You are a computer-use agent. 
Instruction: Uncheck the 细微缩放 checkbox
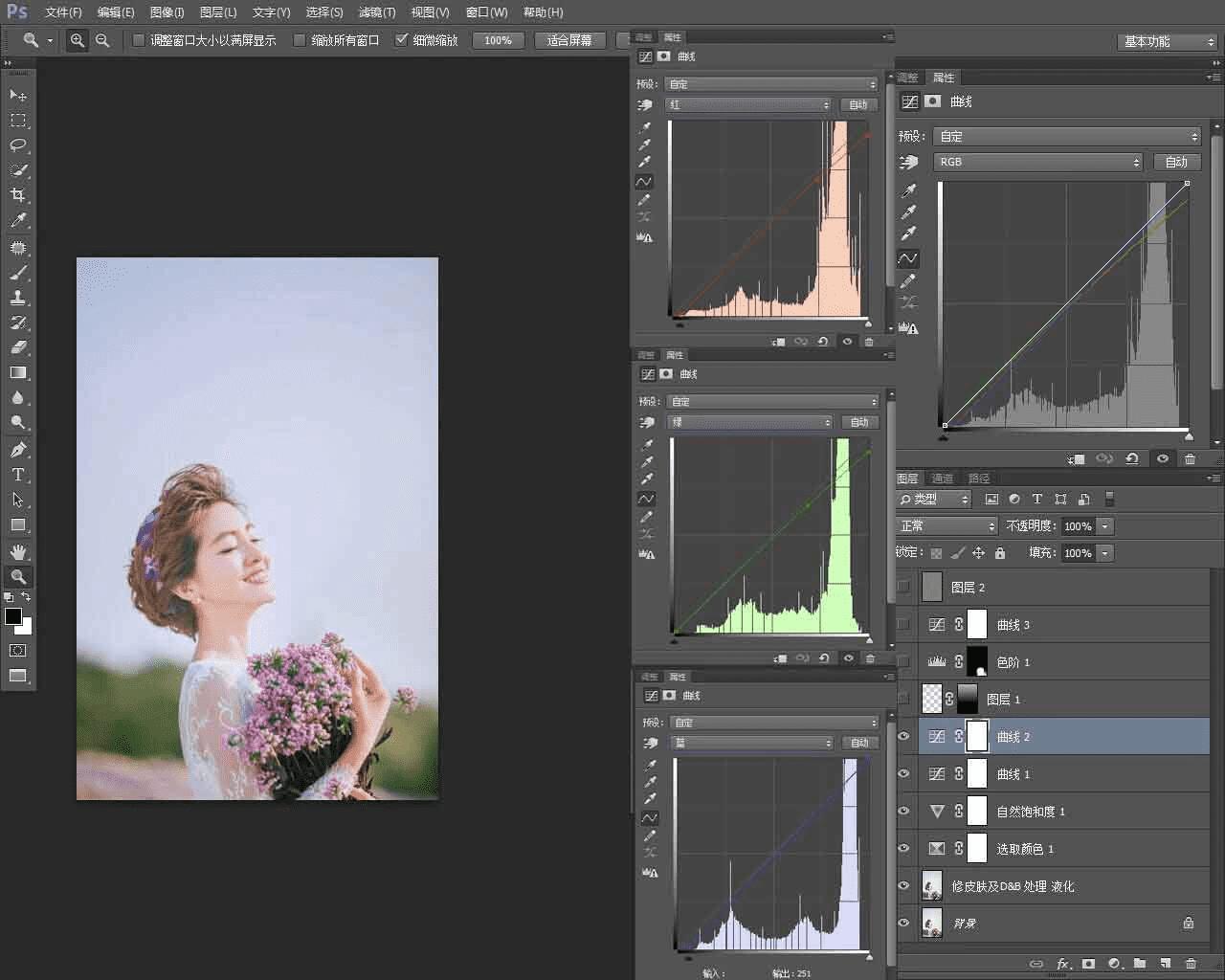coord(402,40)
